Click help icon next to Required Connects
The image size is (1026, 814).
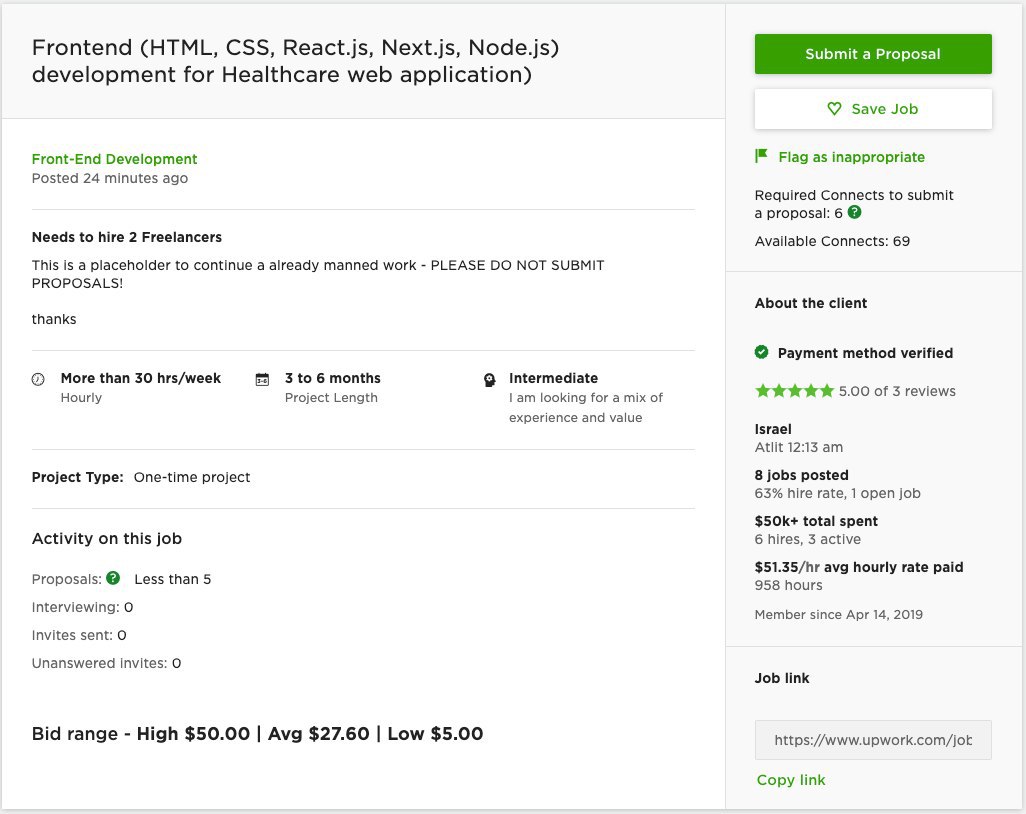pyautogui.click(x=855, y=212)
